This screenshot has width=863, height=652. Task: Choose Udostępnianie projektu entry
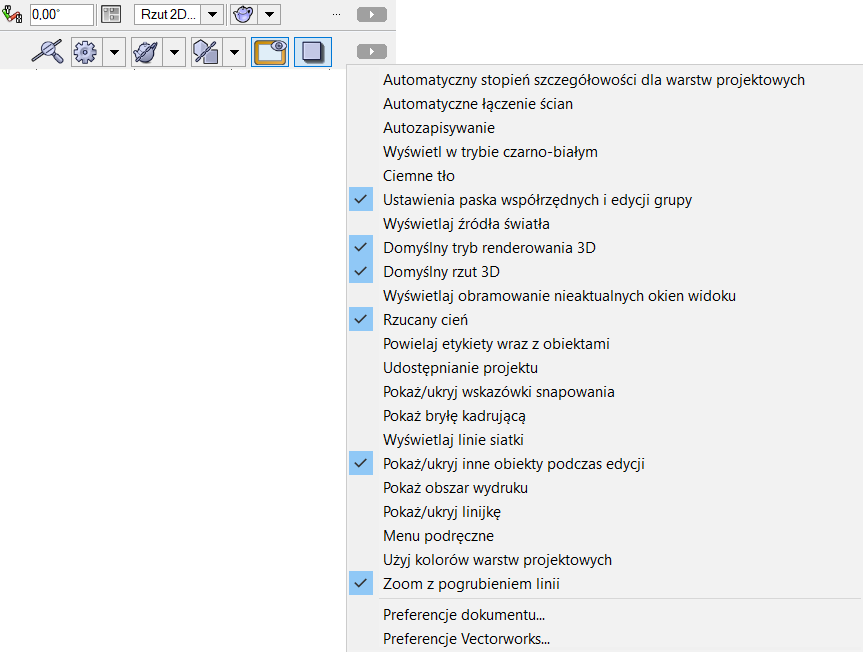tap(603, 368)
